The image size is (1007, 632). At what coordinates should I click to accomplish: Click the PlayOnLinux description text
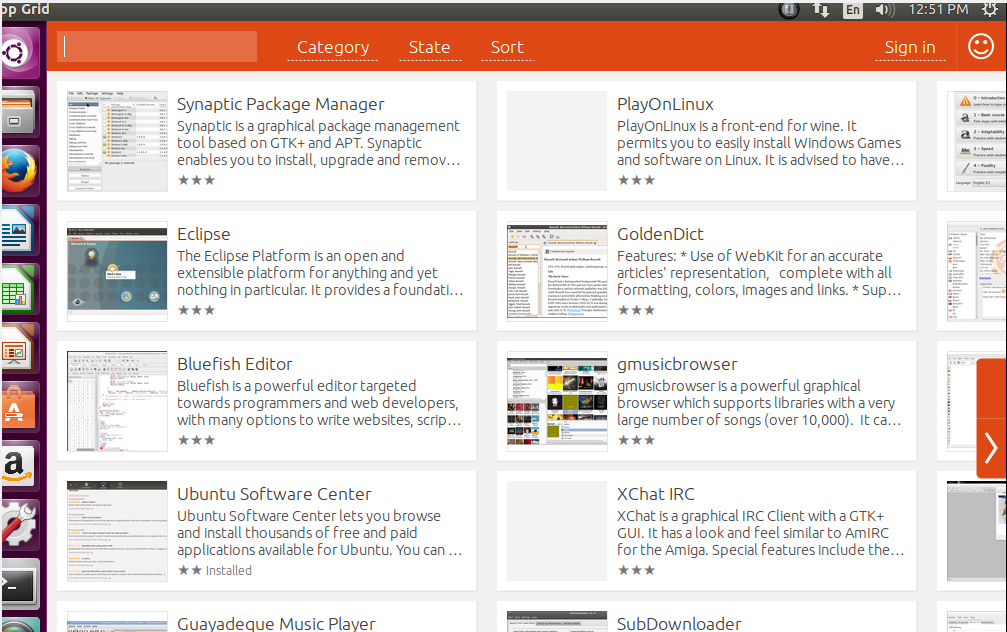point(760,143)
